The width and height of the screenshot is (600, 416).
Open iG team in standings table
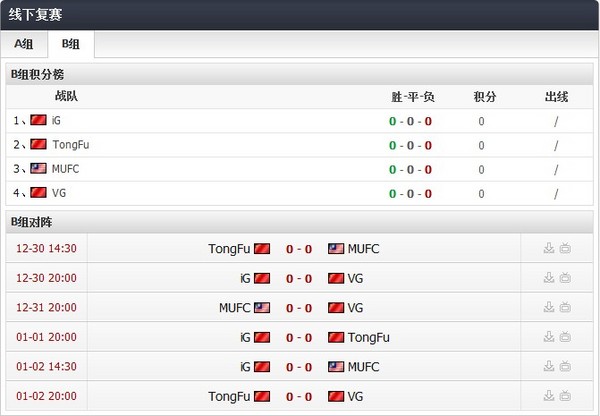[57, 121]
